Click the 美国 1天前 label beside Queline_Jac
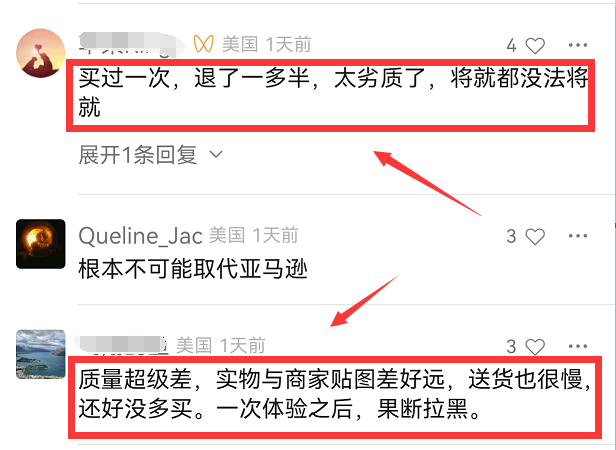616x450 pixels. tap(253, 235)
